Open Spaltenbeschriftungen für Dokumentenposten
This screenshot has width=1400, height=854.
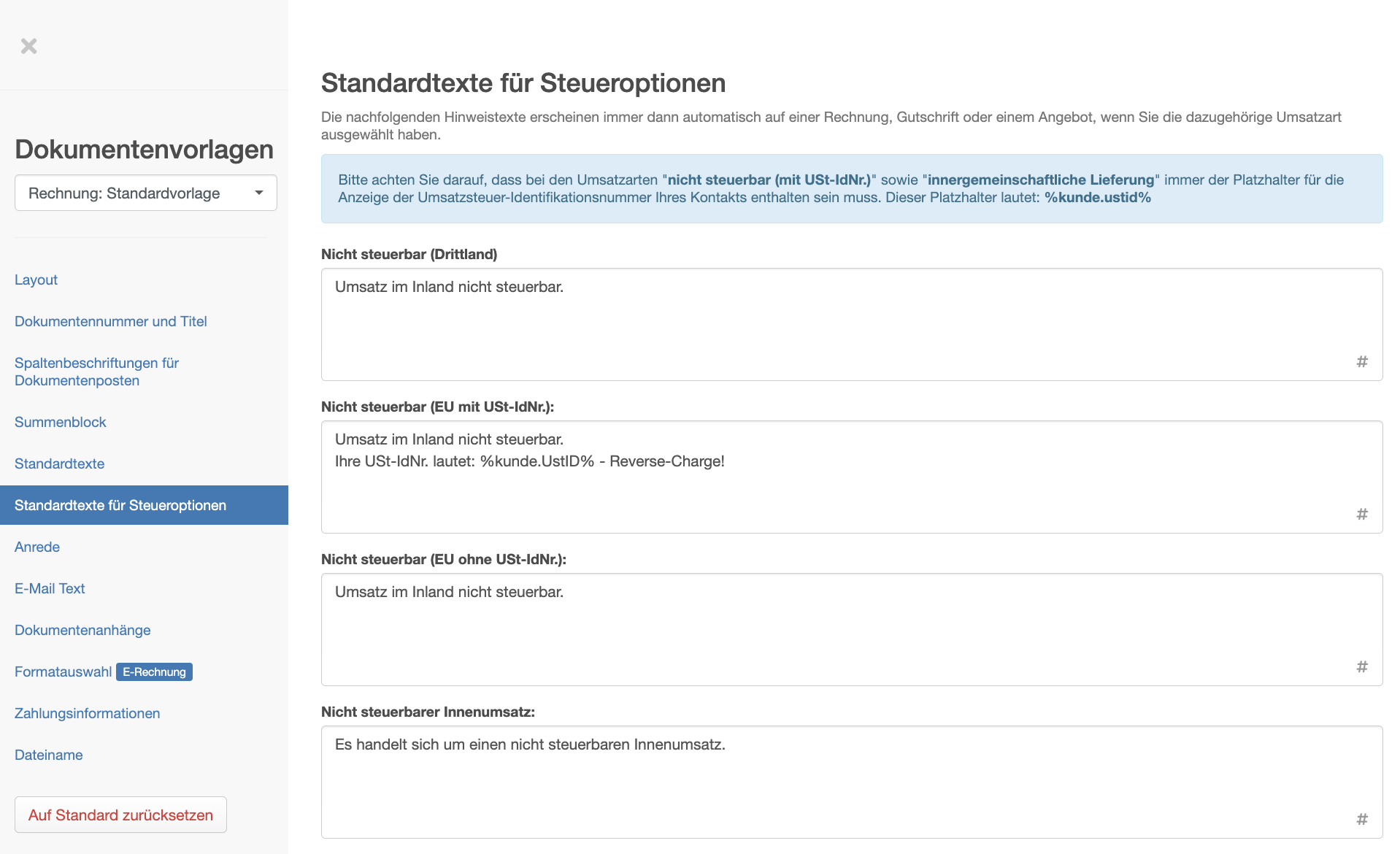[96, 372]
